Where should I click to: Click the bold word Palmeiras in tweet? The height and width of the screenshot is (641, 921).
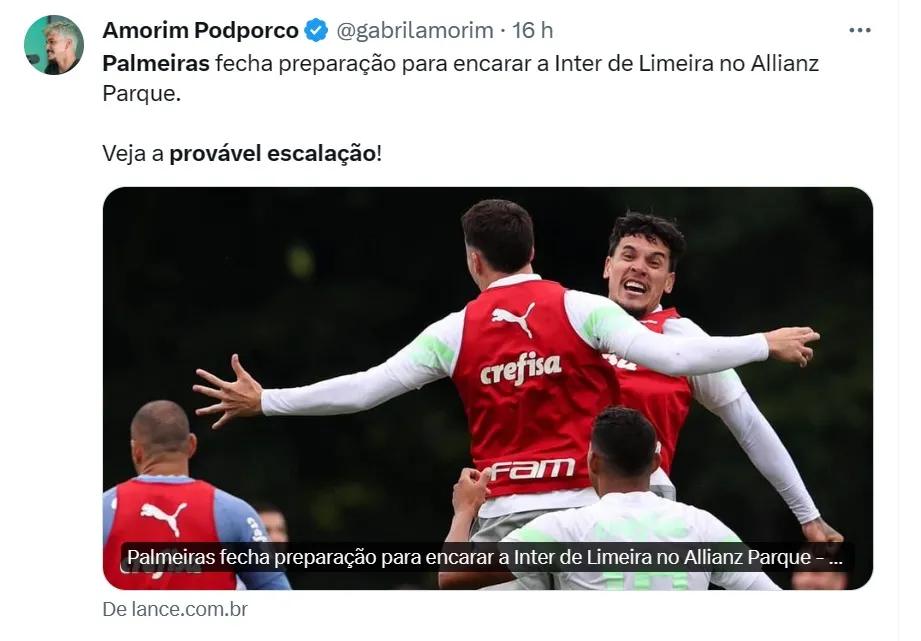click(x=156, y=63)
